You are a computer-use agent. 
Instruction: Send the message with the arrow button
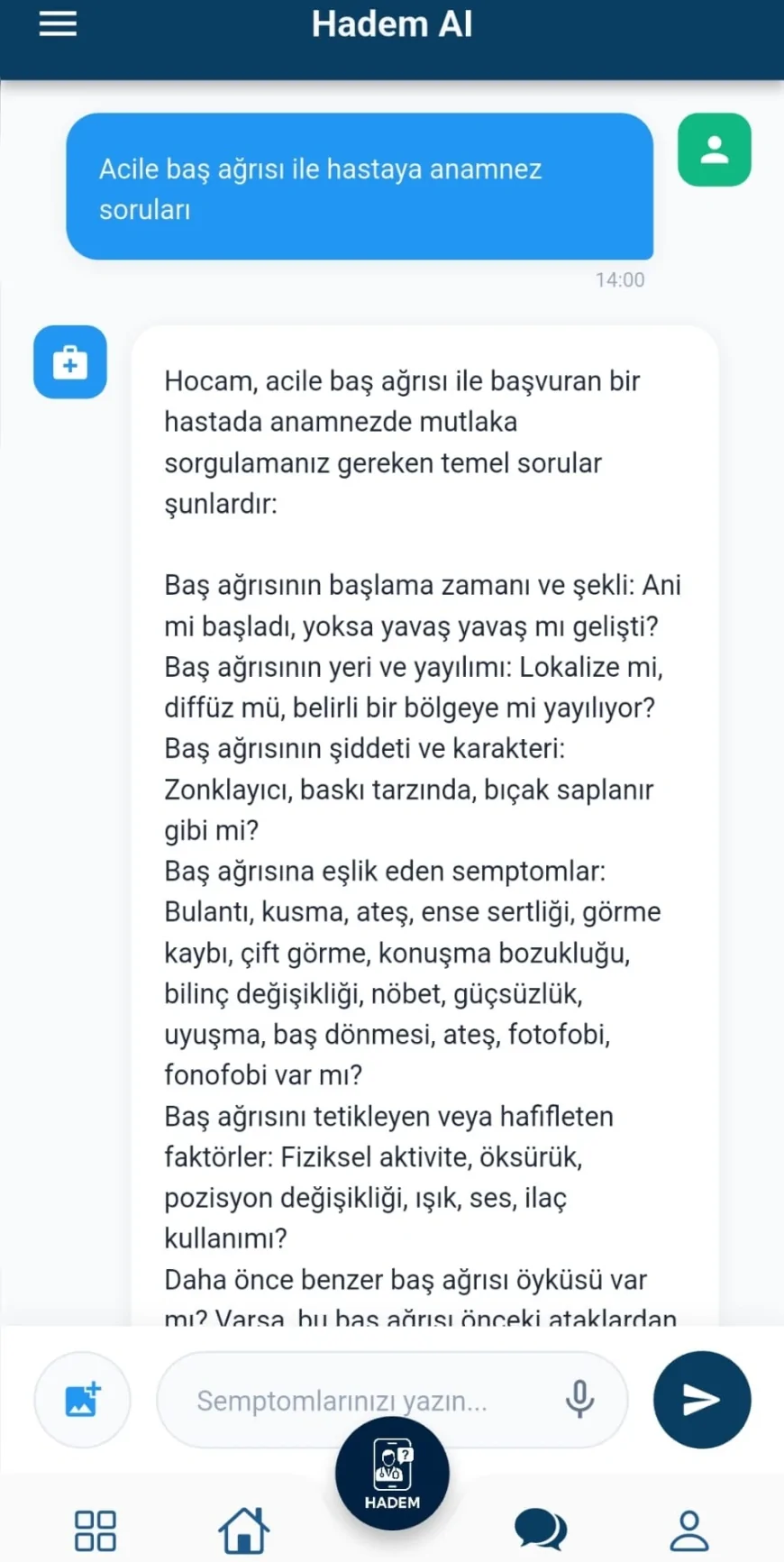point(701,1399)
